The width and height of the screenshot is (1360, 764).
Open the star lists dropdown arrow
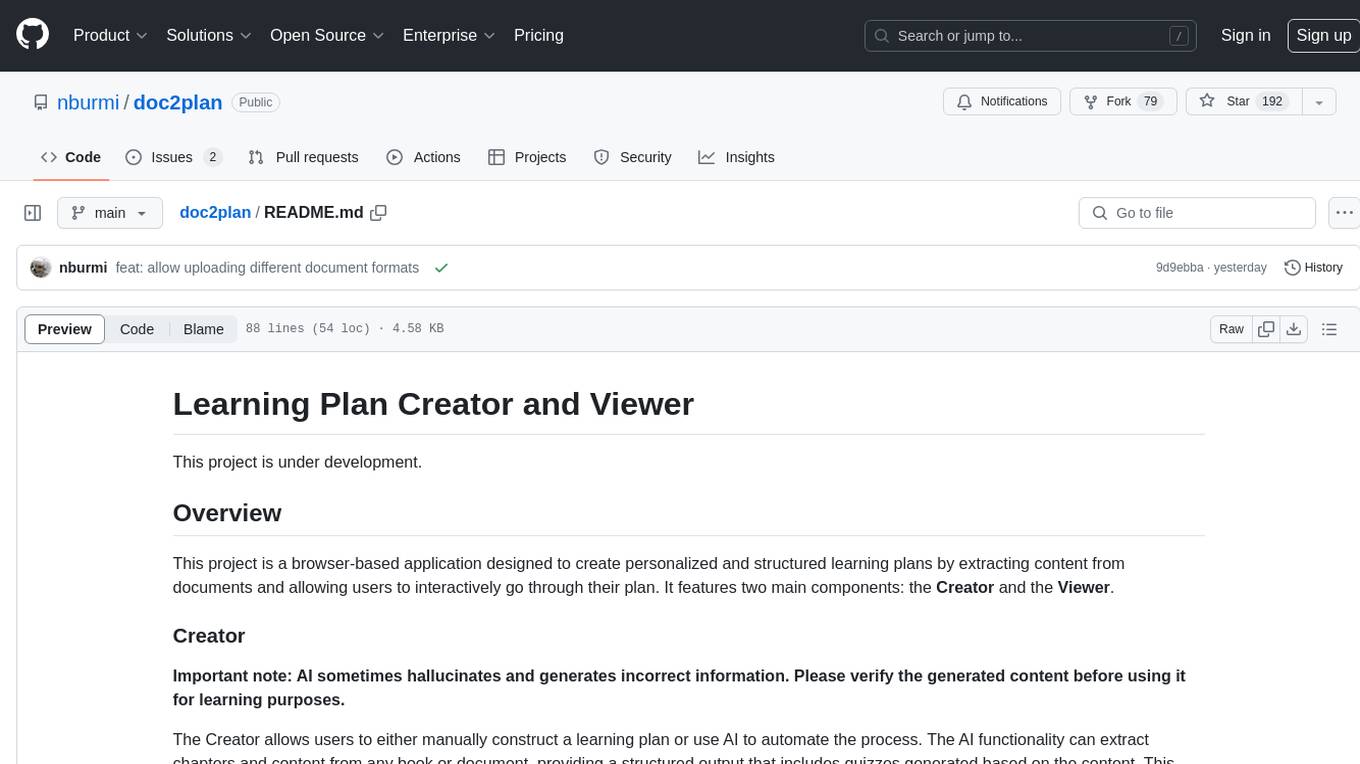coord(1319,102)
